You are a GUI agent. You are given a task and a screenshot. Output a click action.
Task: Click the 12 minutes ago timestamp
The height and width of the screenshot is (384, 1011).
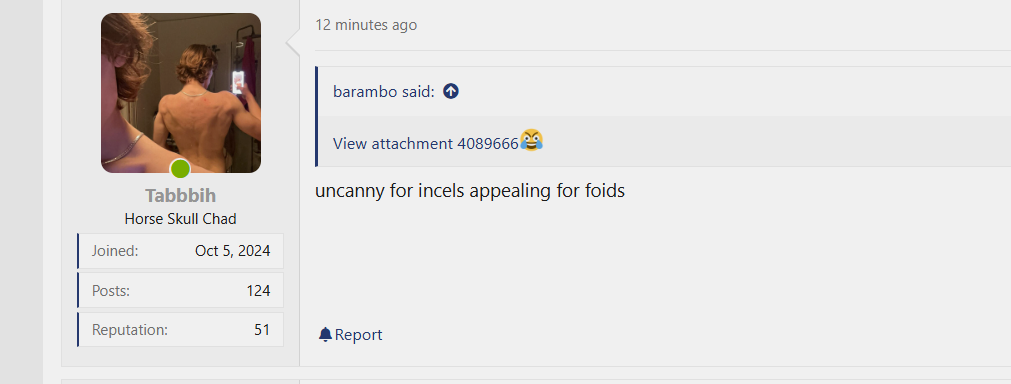click(366, 25)
